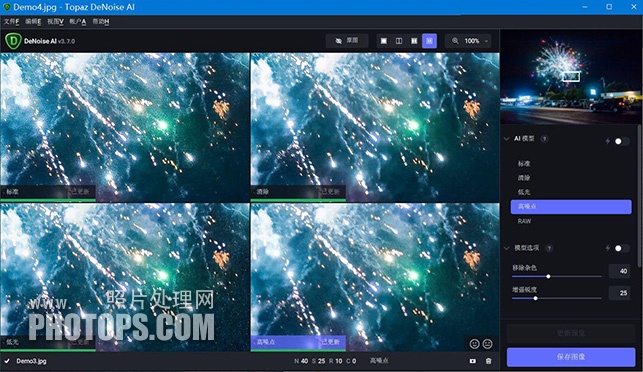The height and width of the screenshot is (372, 643).
Task: Collapse the 模型选项 section
Action: [507, 248]
